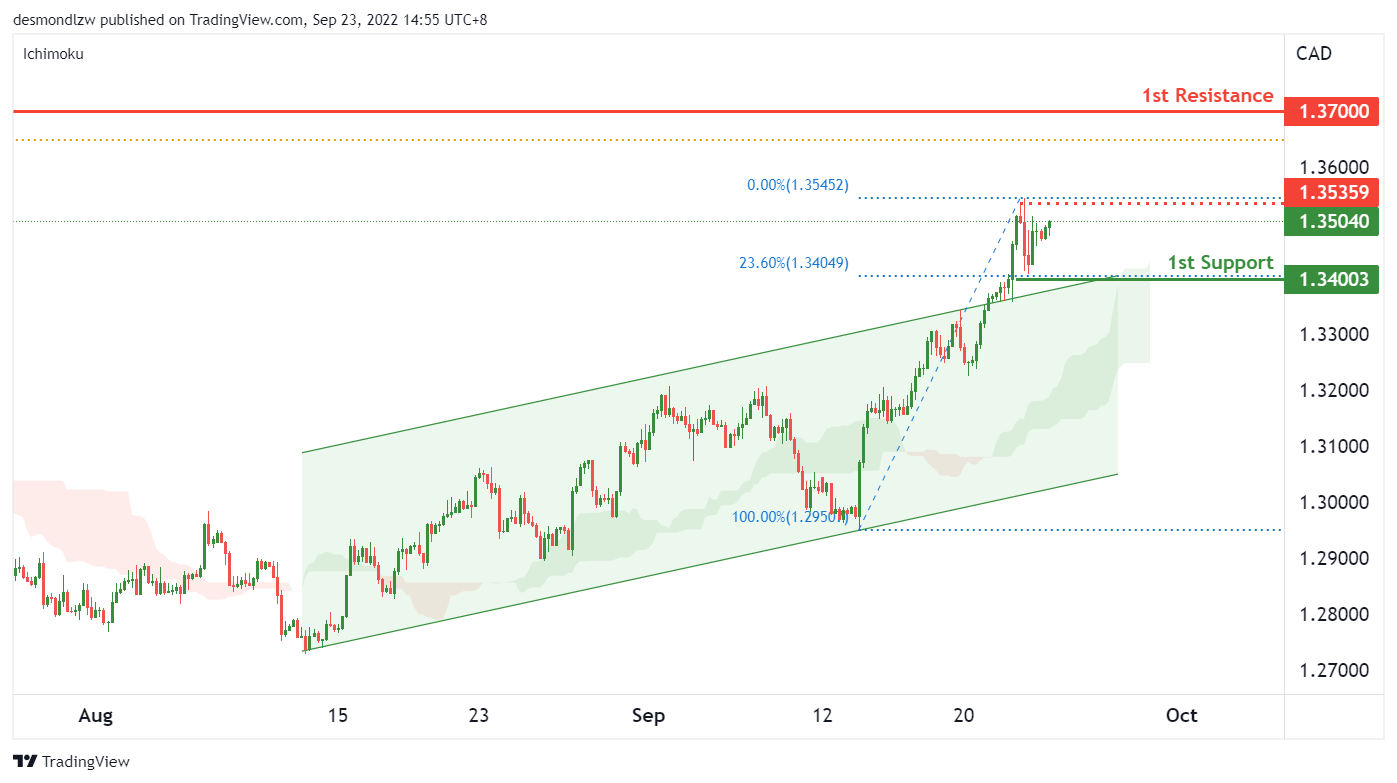The image size is (1397, 783).
Task: Select the orange dotted horizontal line
Action: [x=600, y=140]
